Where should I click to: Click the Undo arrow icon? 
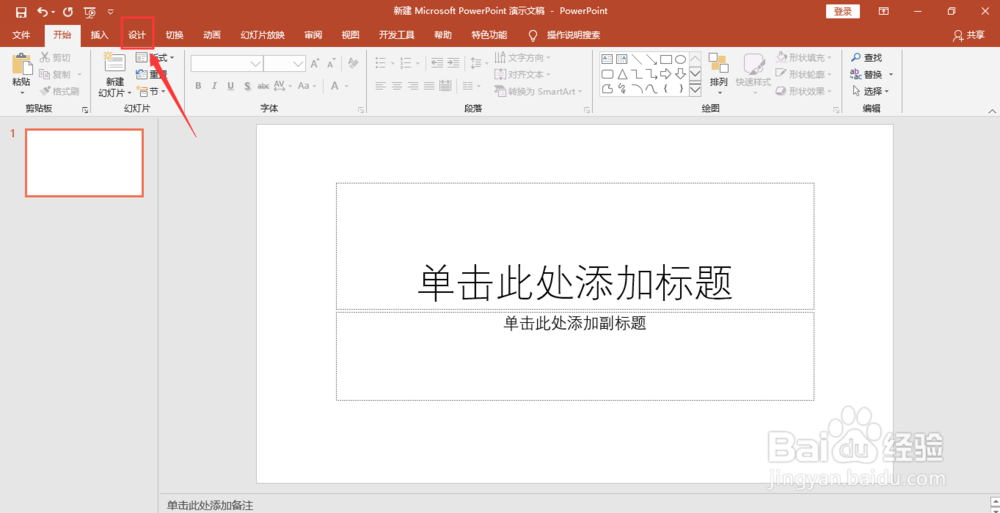42,11
